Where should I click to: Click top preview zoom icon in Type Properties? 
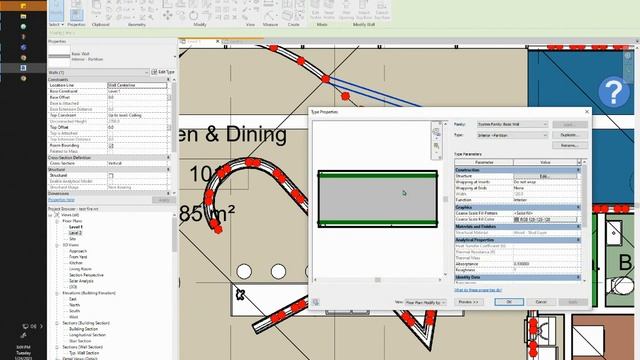[x=436, y=131]
